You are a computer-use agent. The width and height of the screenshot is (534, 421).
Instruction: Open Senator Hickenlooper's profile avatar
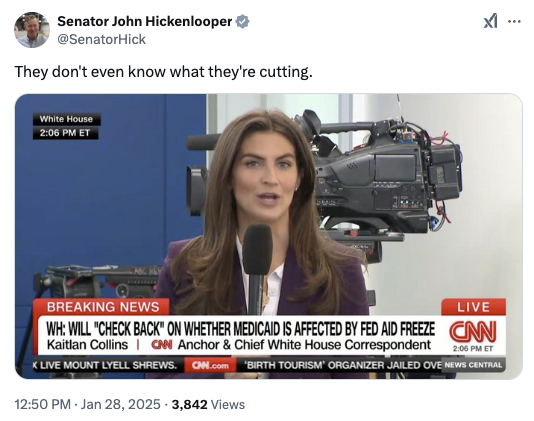click(32, 30)
